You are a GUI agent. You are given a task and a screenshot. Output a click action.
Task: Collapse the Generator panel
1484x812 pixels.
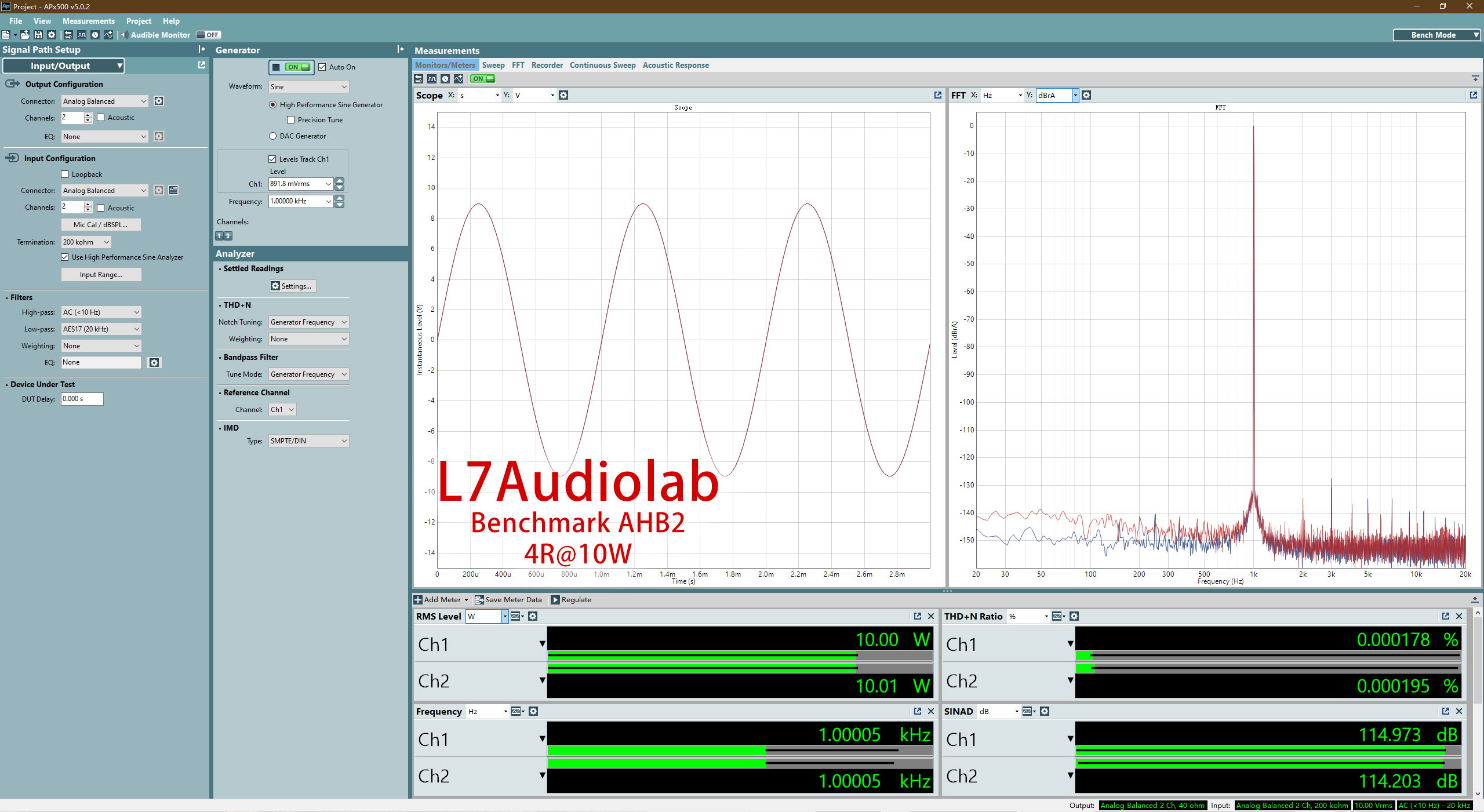[x=401, y=49]
